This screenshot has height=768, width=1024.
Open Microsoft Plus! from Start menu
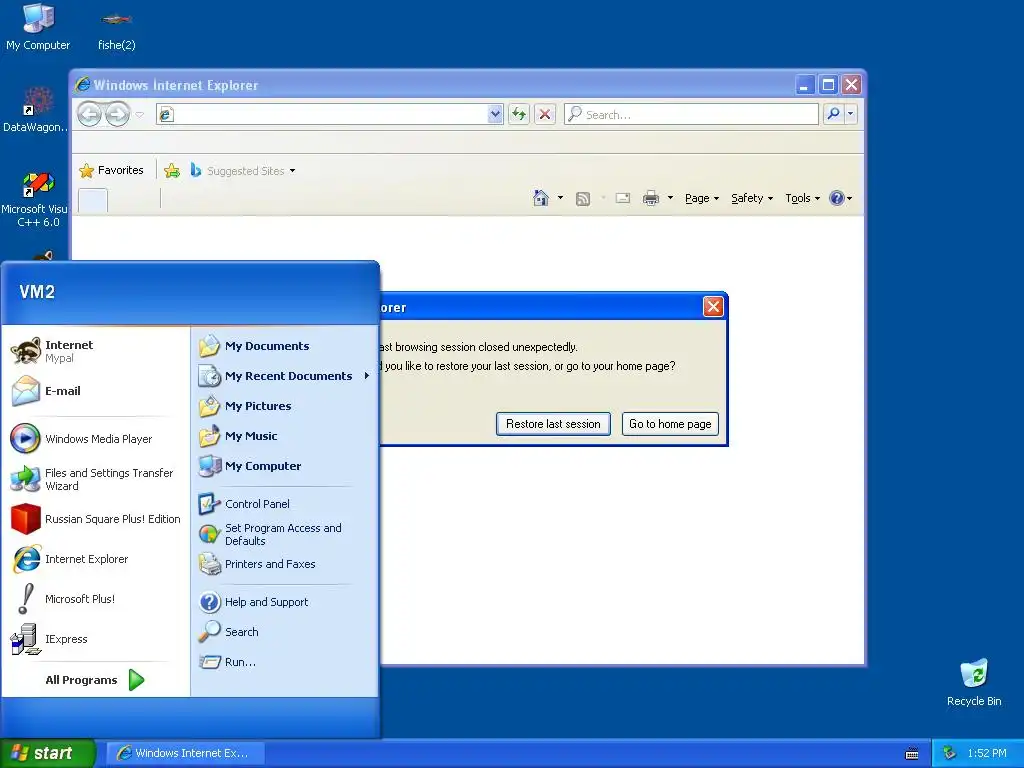[x=96, y=599]
